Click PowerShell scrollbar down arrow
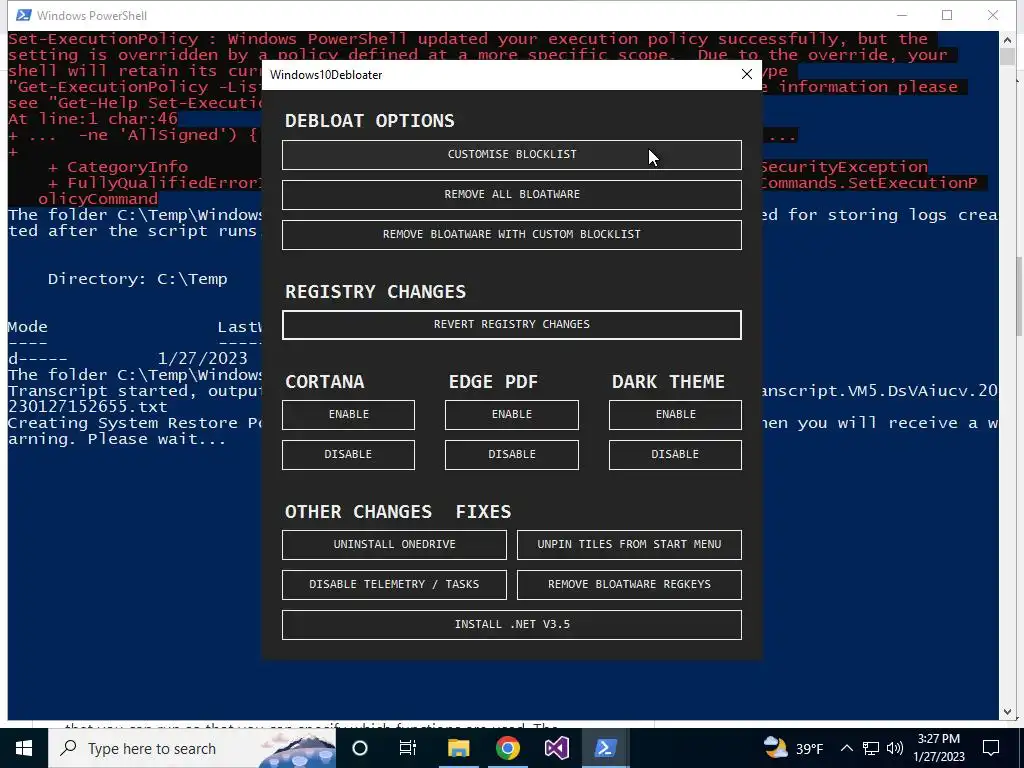 click(x=1007, y=712)
